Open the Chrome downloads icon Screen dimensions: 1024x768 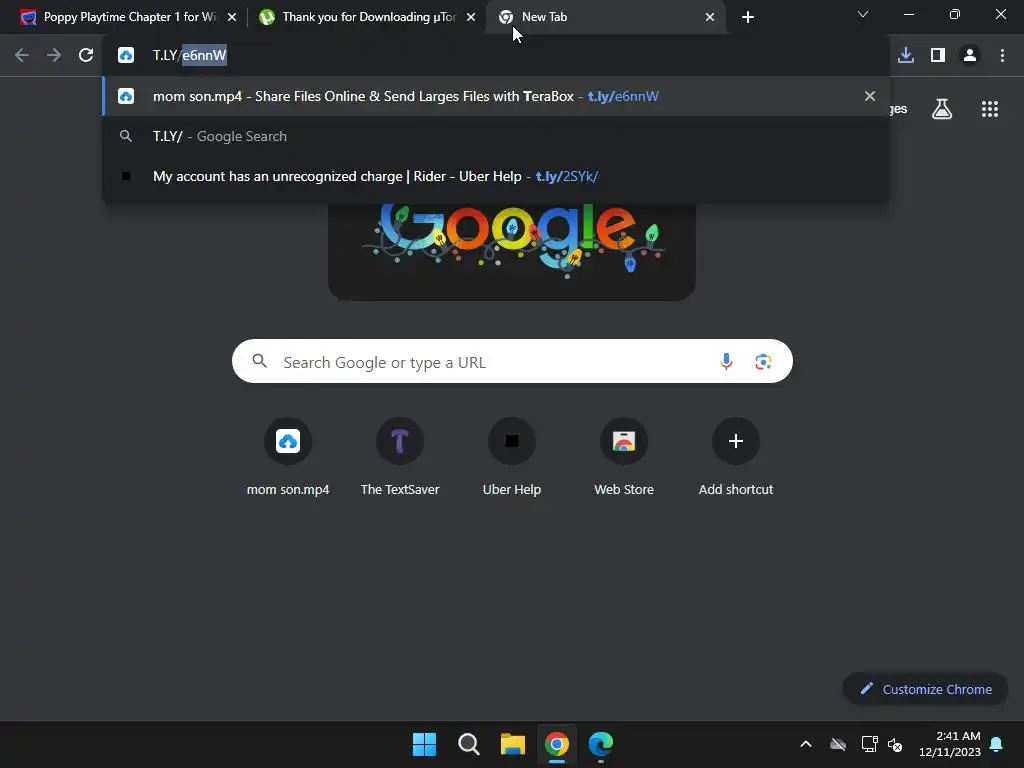pyautogui.click(x=906, y=56)
